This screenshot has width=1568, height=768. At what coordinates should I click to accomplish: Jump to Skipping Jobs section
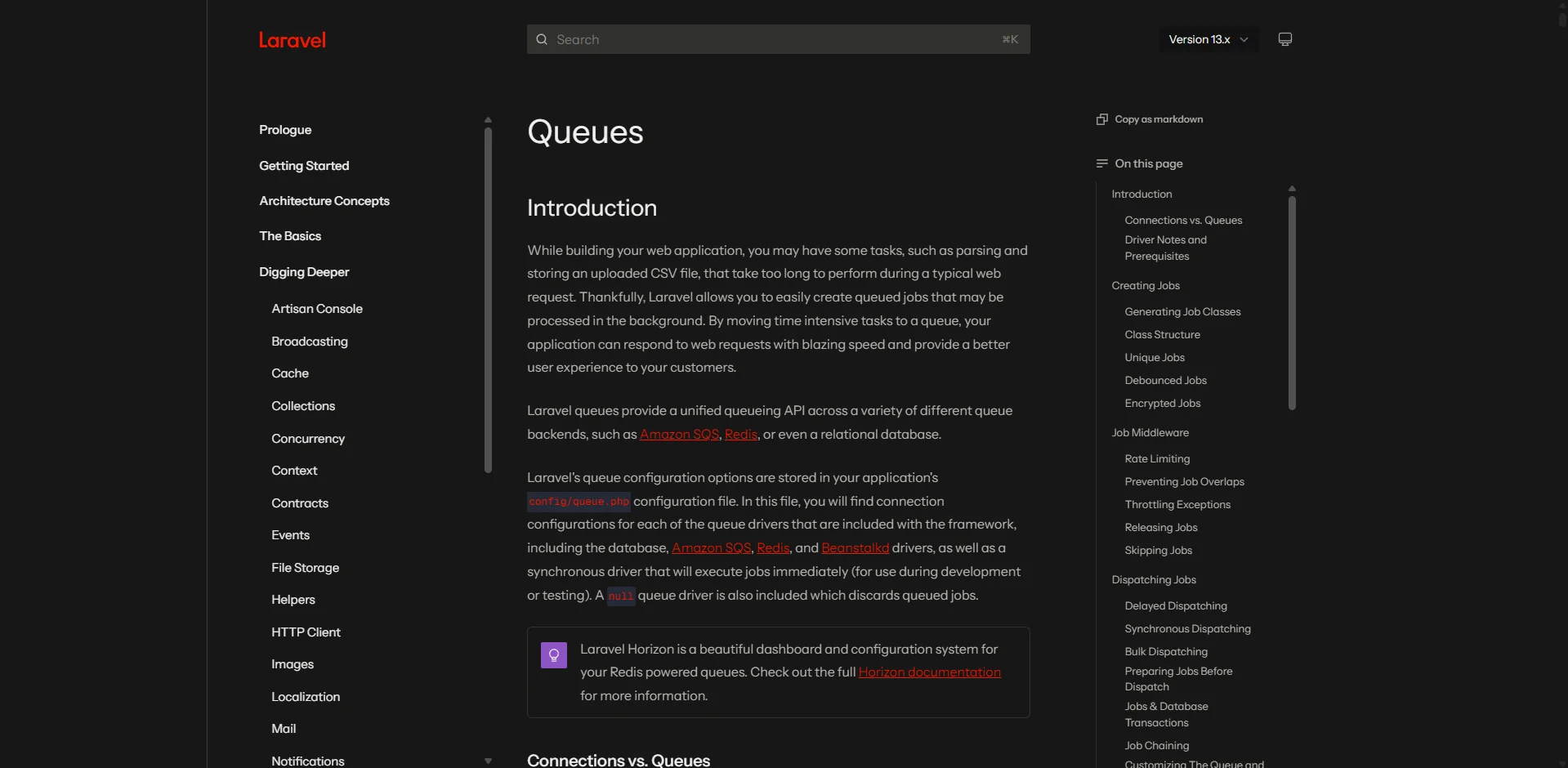[1158, 551]
